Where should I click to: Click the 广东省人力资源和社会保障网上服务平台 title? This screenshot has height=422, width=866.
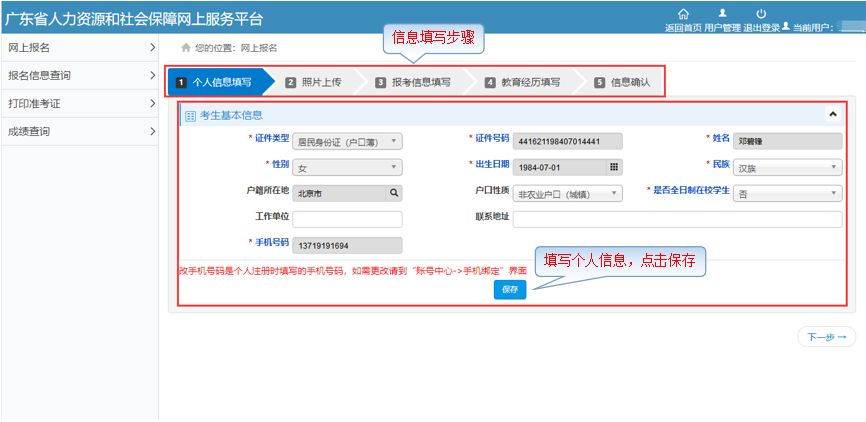coord(134,19)
